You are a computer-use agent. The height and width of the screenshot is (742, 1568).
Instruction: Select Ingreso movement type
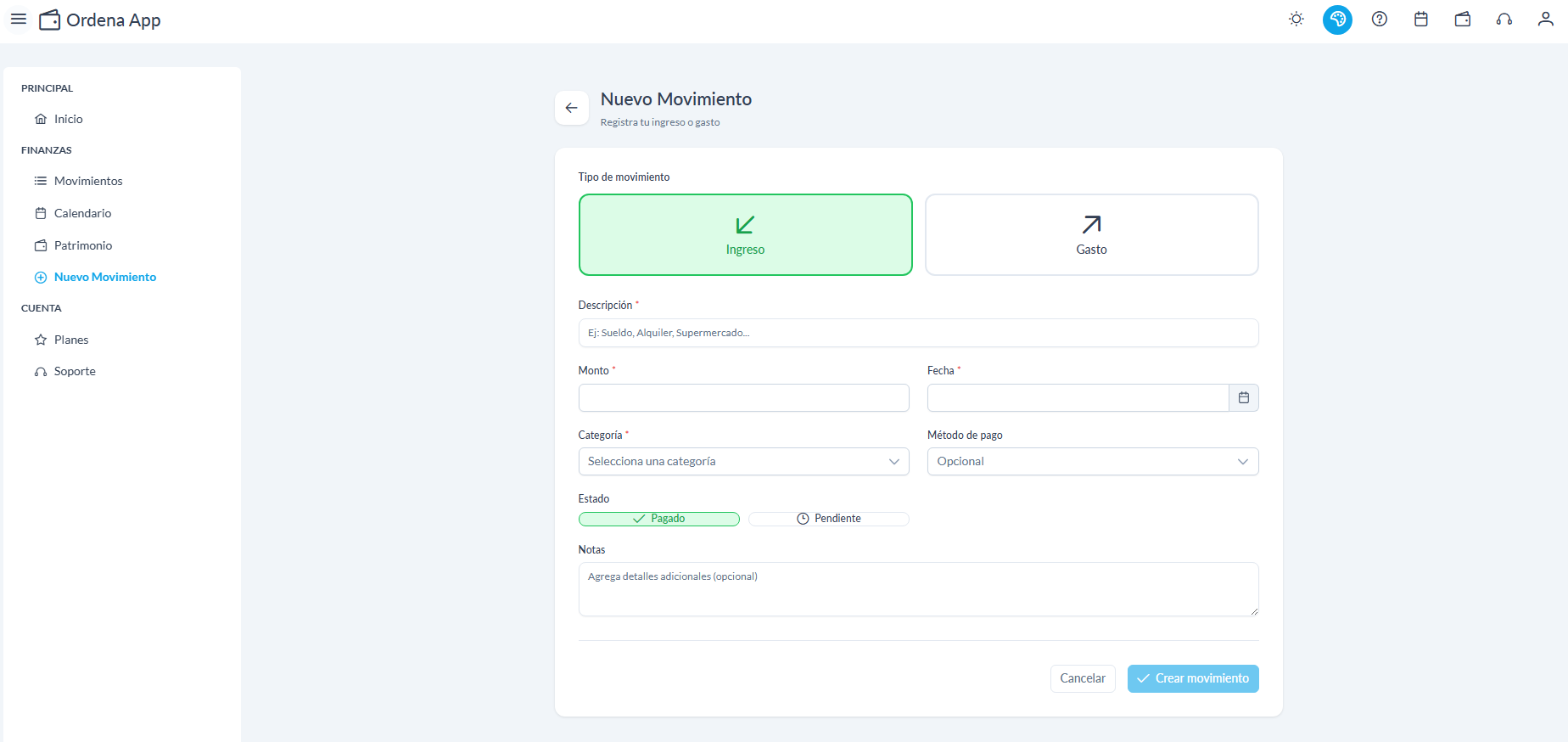(745, 235)
